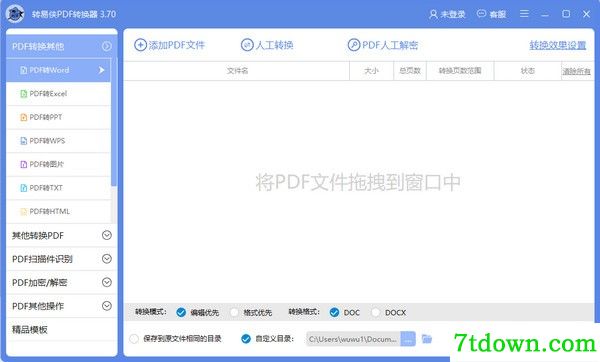Open 转换效果设置 link
Viewport: 600px width, 362px height.
point(558,45)
